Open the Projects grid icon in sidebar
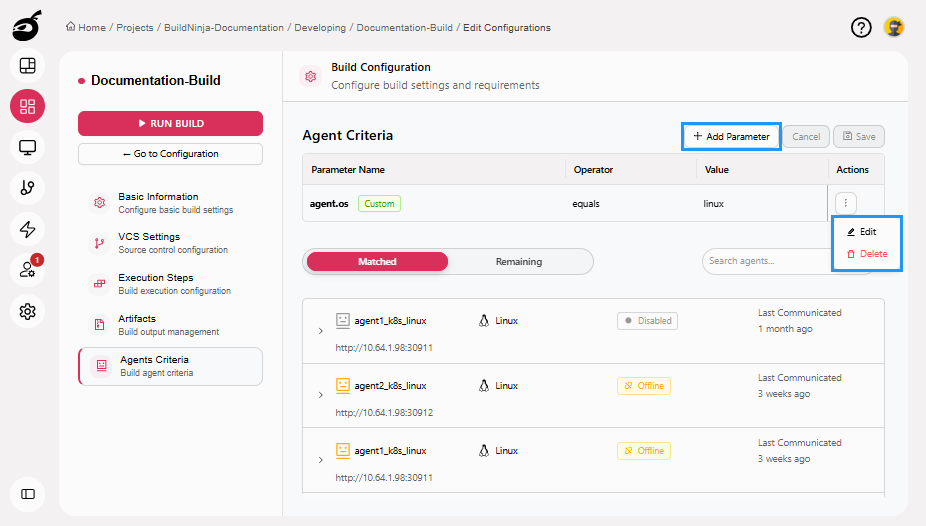Image resolution: width=926 pixels, height=526 pixels. [28, 106]
